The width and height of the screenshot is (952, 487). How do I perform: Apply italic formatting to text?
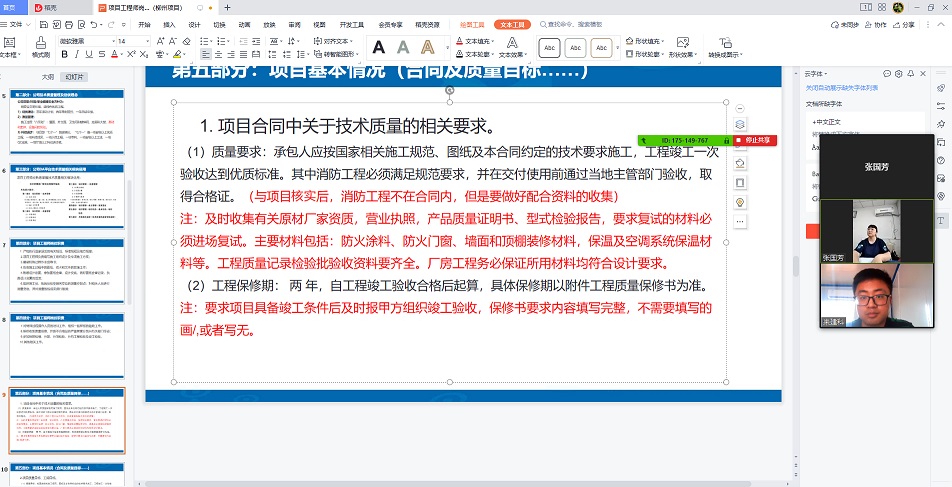coord(76,54)
